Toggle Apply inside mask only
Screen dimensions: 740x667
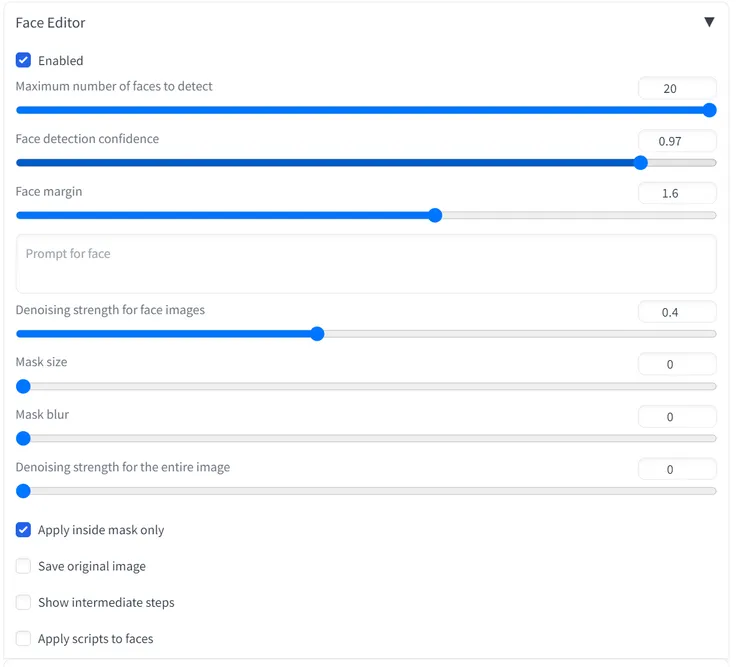(24, 530)
